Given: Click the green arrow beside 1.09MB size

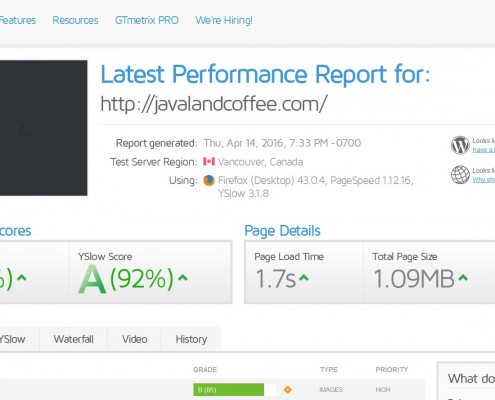Looking at the screenshot, I should tap(463, 278).
